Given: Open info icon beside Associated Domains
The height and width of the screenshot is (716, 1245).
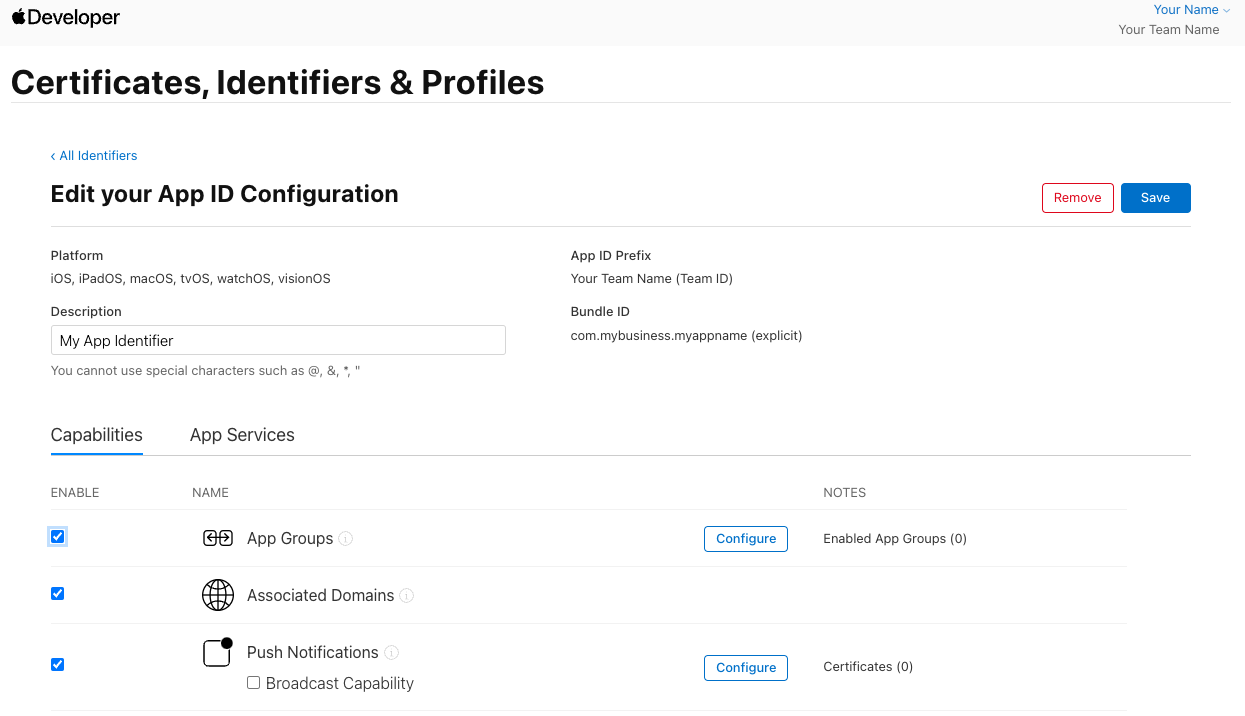Looking at the screenshot, I should point(407,595).
